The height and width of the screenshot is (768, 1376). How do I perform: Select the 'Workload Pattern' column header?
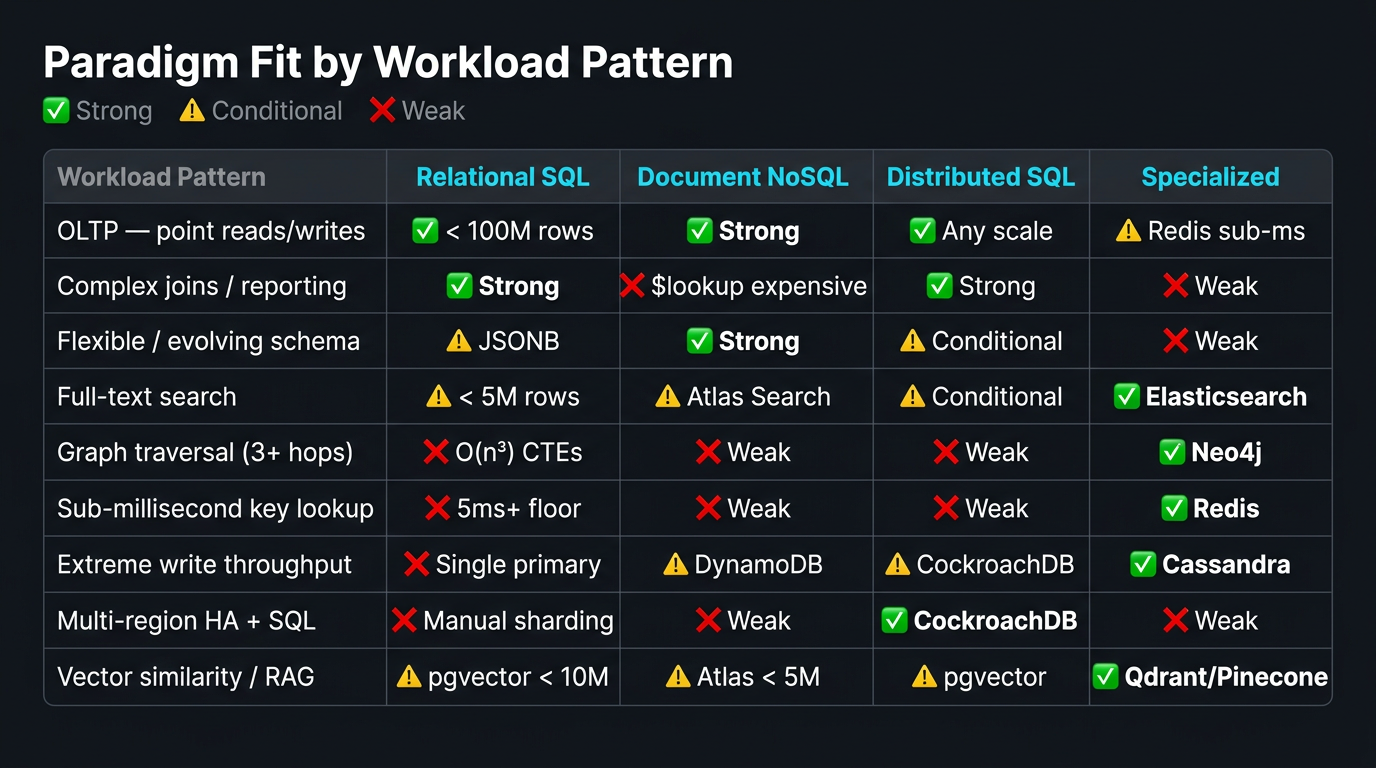click(162, 177)
